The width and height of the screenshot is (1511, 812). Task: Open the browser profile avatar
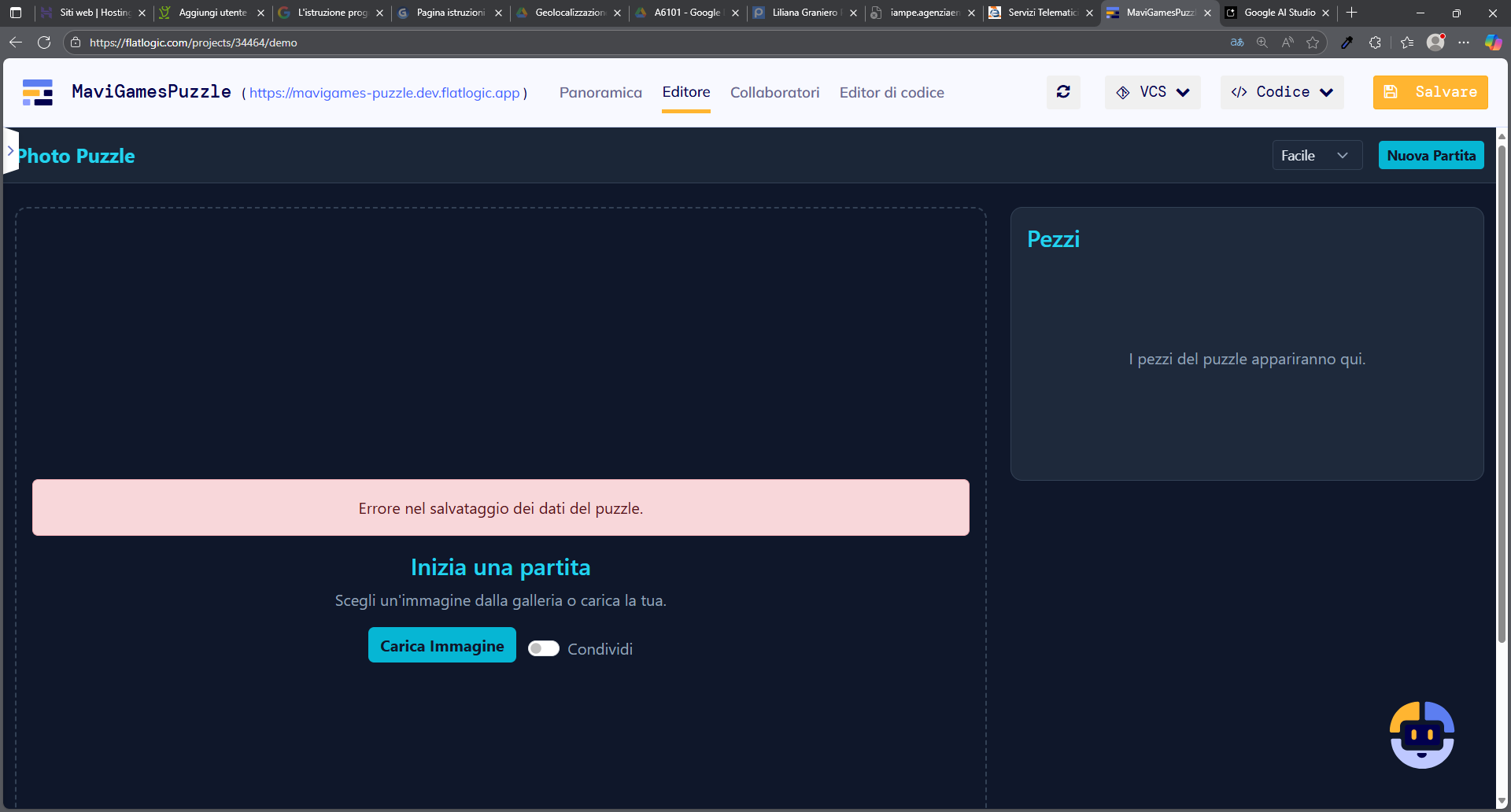[1435, 42]
